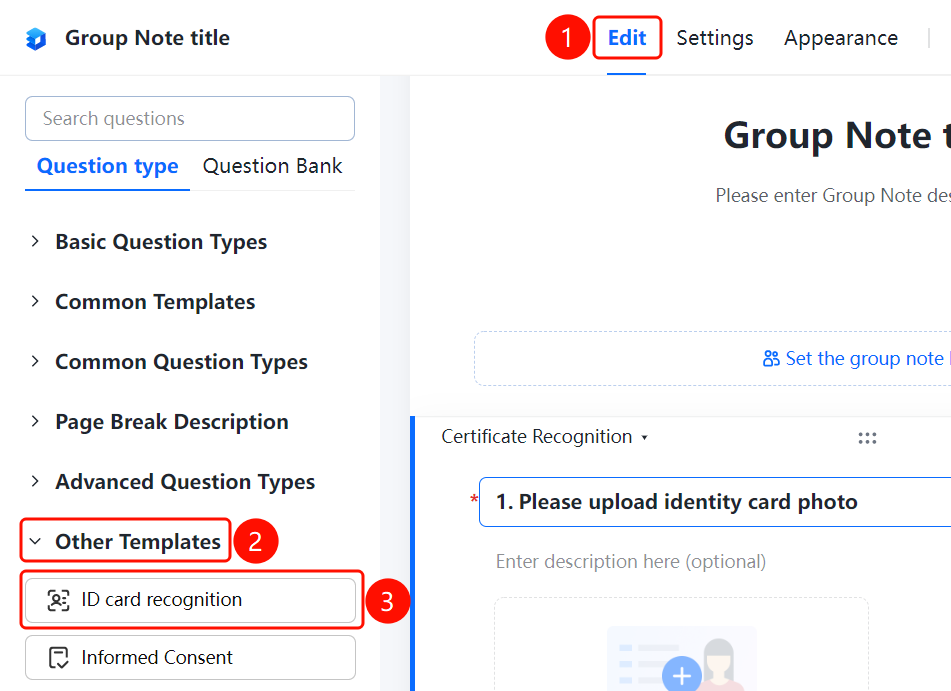951x691 pixels.
Task: Click the large Group Note form heading
Action: (x=837, y=135)
